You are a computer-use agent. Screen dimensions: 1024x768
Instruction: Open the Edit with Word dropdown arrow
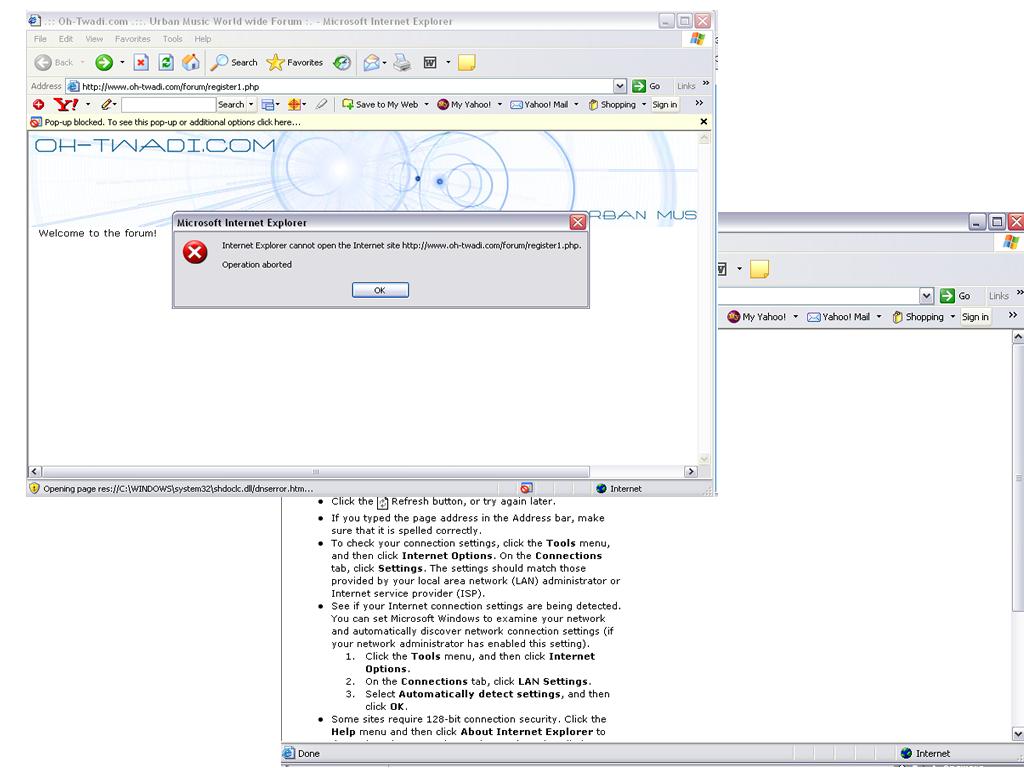[x=448, y=63]
